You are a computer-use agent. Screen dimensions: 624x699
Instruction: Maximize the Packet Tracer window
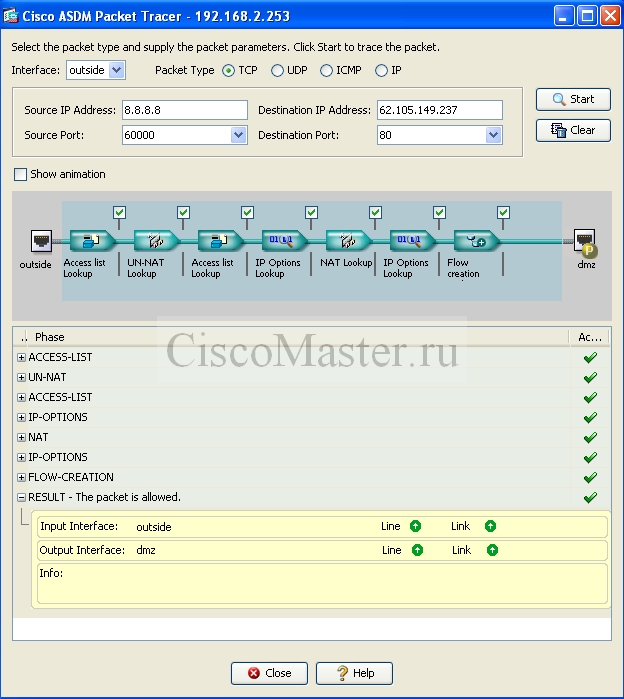coord(587,16)
